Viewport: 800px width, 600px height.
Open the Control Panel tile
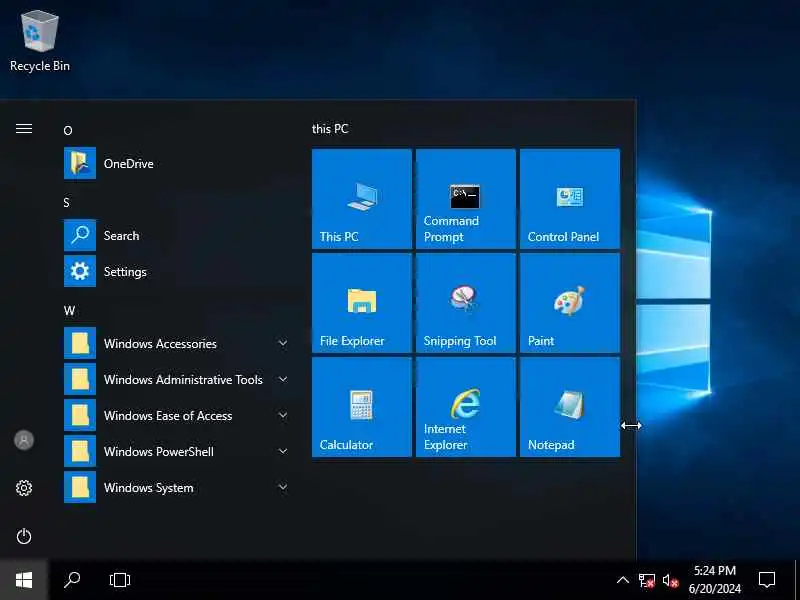pos(570,199)
